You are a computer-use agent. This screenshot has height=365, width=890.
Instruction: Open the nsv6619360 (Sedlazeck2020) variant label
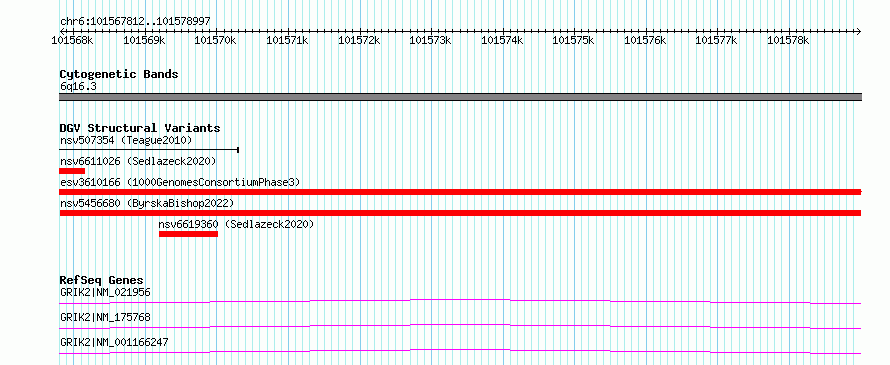tap(236, 224)
